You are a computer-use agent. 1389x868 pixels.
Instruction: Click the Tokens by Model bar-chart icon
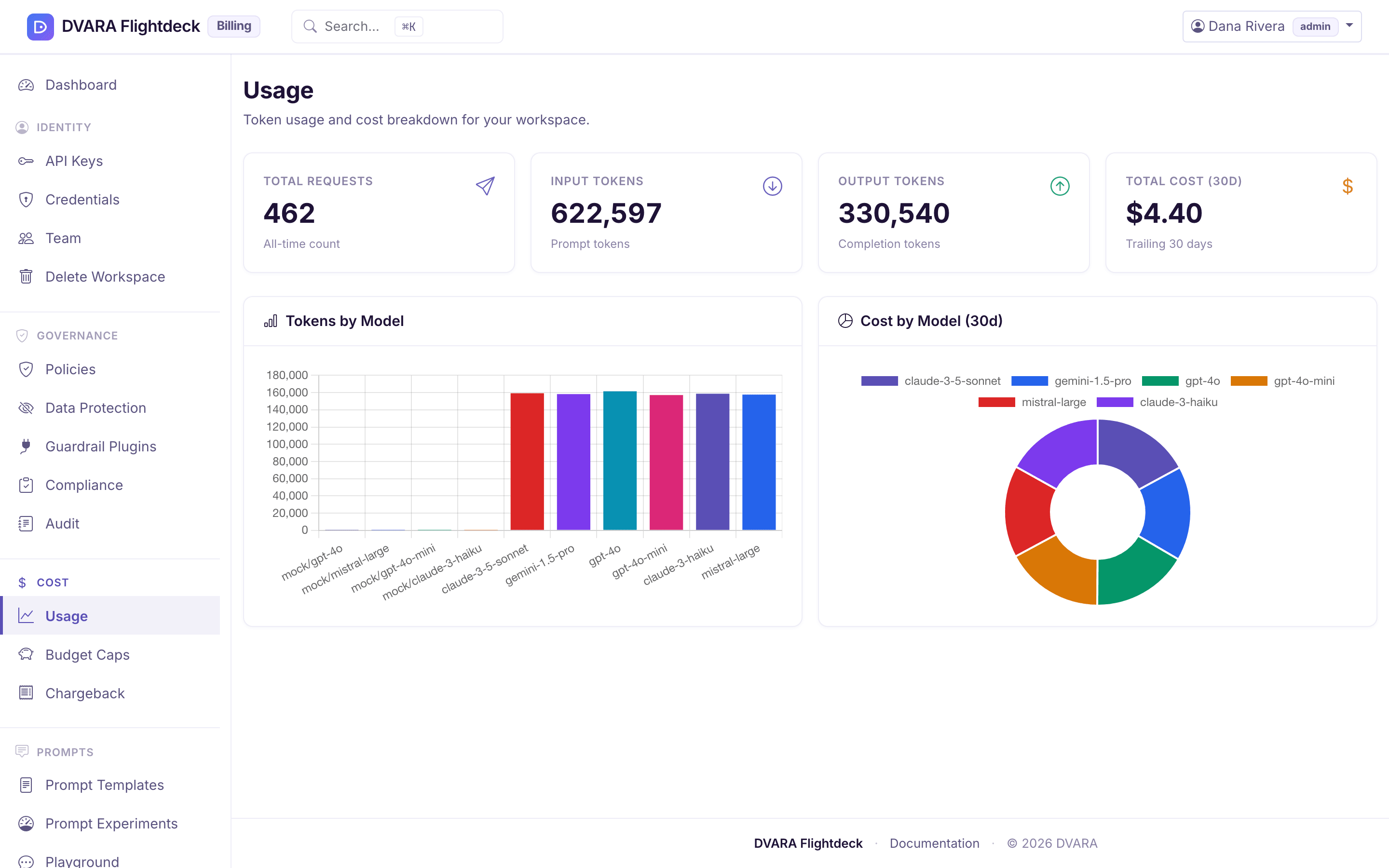click(271, 321)
